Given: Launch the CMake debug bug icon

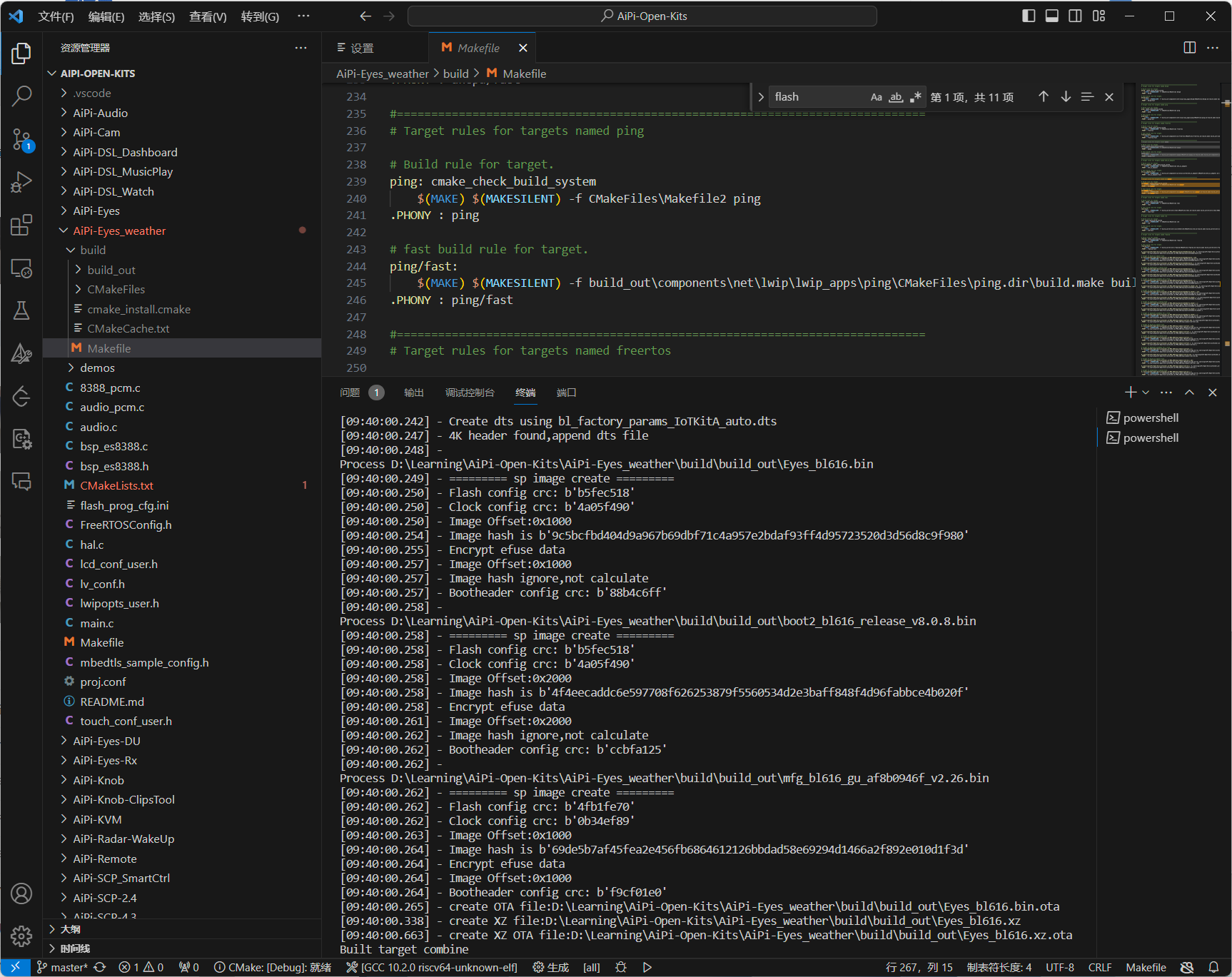Looking at the screenshot, I should (x=621, y=968).
